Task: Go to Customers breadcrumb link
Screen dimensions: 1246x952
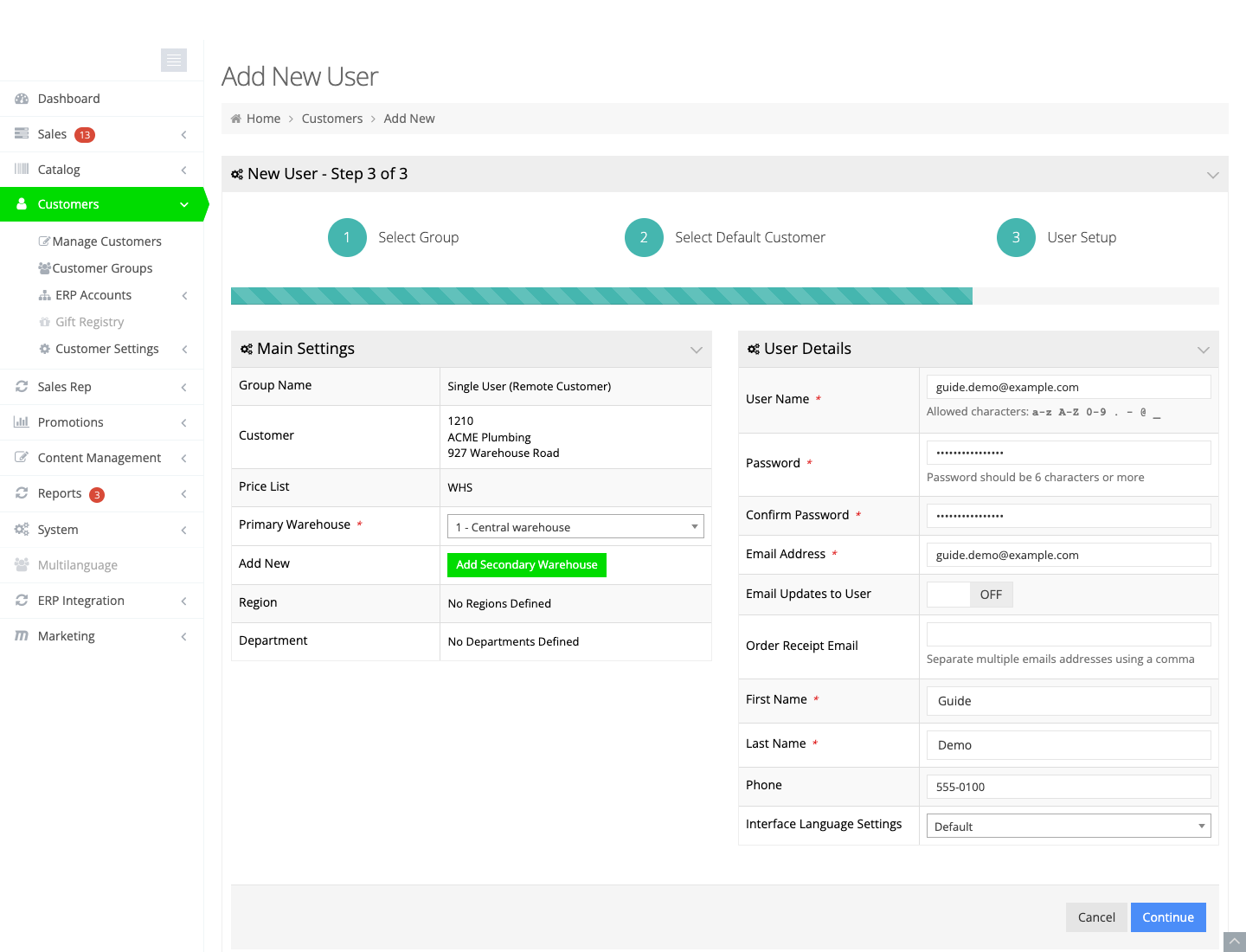Action: (x=332, y=119)
